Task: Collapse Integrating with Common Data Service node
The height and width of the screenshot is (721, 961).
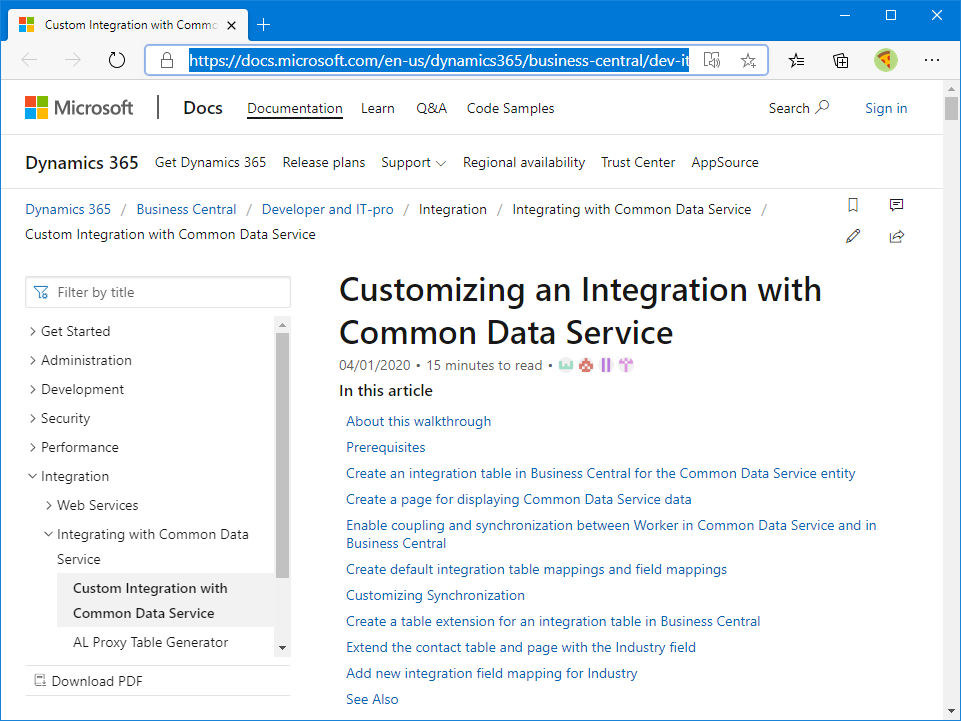Action: click(x=48, y=534)
